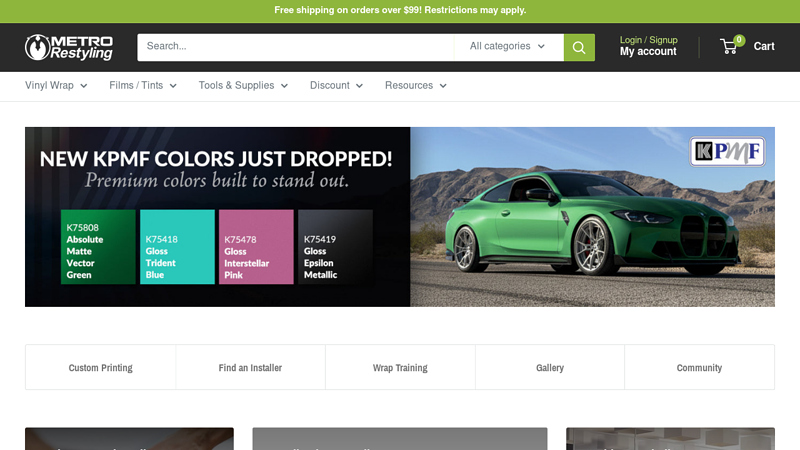Open the shopping cart icon
800x450 pixels.
pyautogui.click(x=730, y=46)
